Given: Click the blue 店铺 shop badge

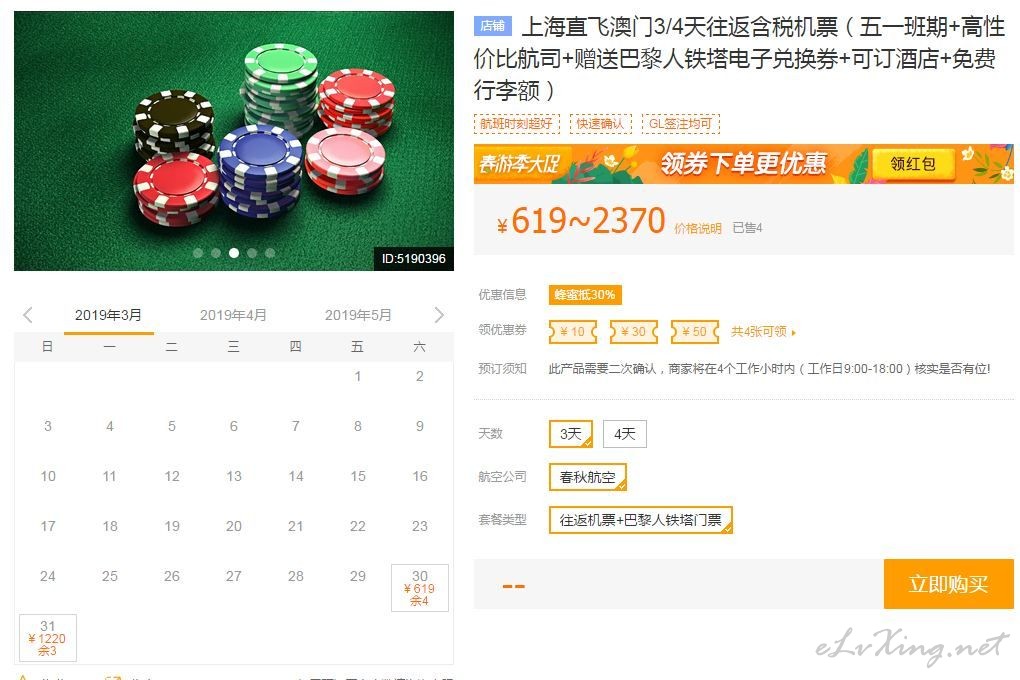Looking at the screenshot, I should coord(492,26).
